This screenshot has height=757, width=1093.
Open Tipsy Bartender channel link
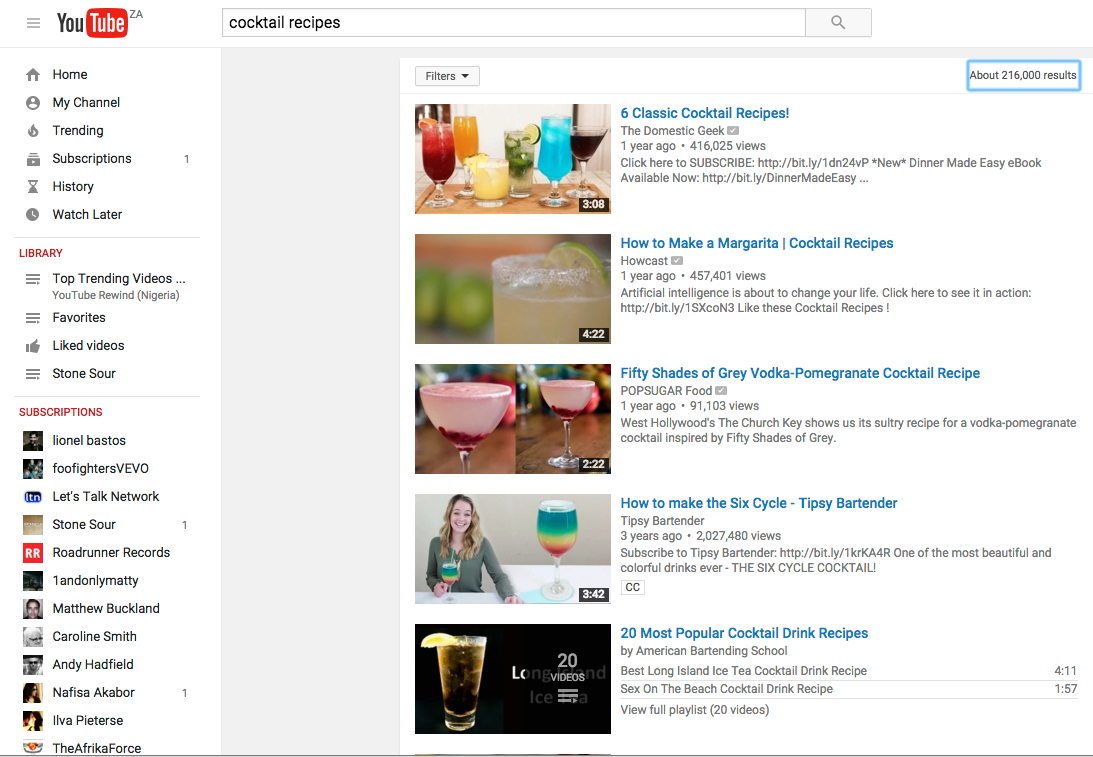click(x=663, y=521)
